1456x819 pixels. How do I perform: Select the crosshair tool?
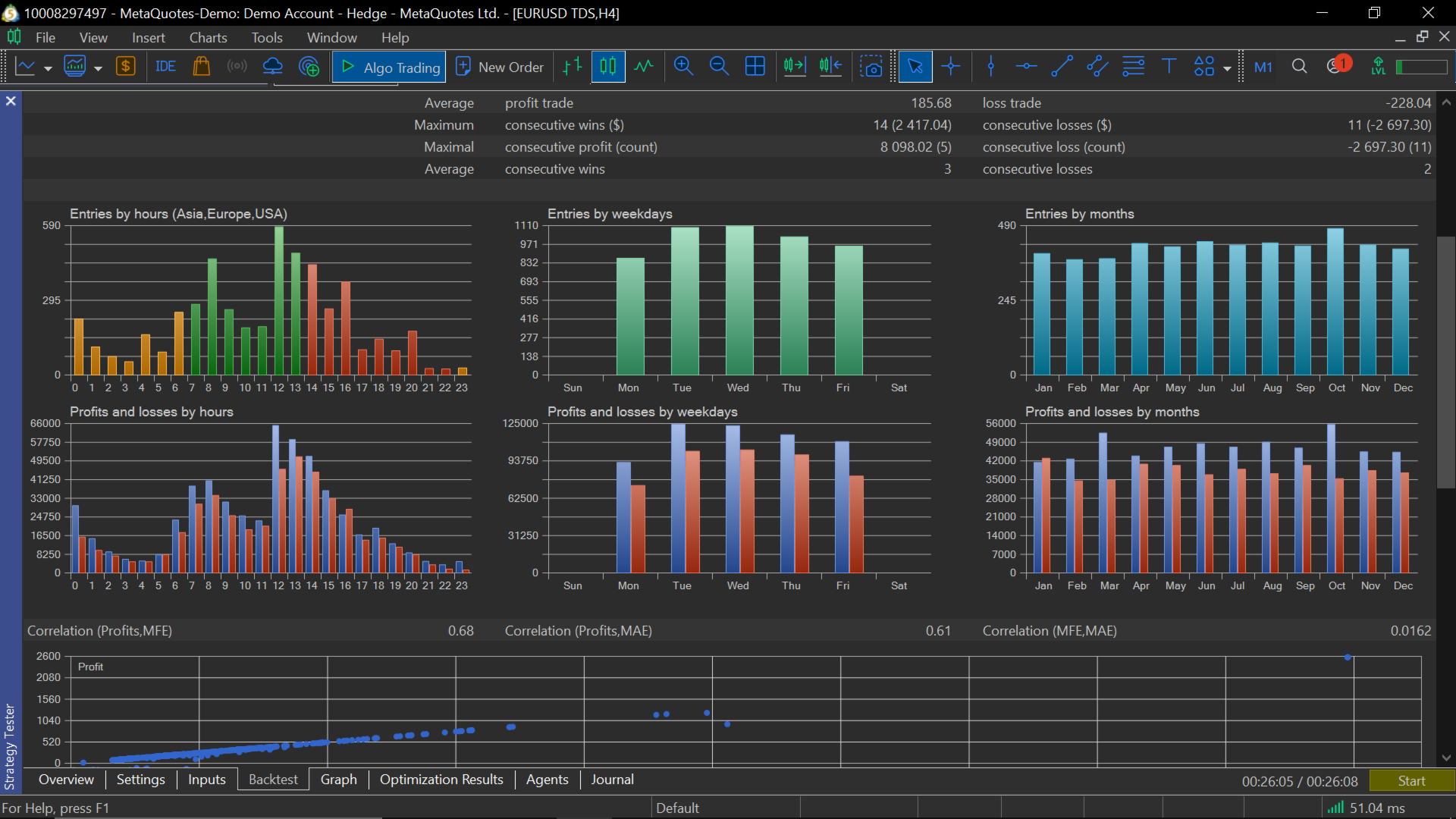coord(950,67)
